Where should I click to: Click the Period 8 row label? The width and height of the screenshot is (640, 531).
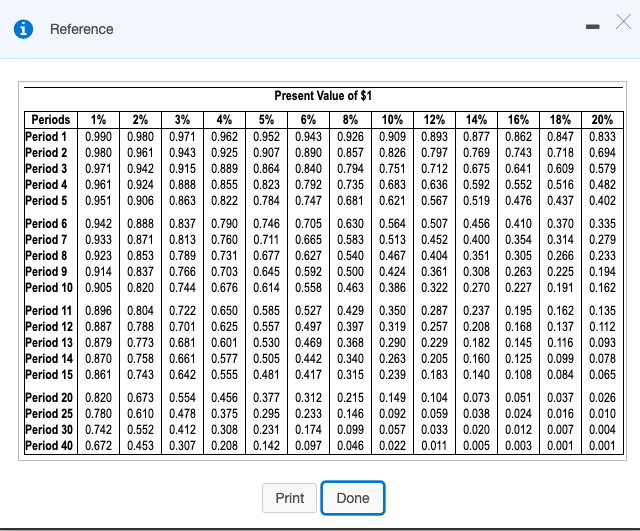pyautogui.click(x=46, y=256)
